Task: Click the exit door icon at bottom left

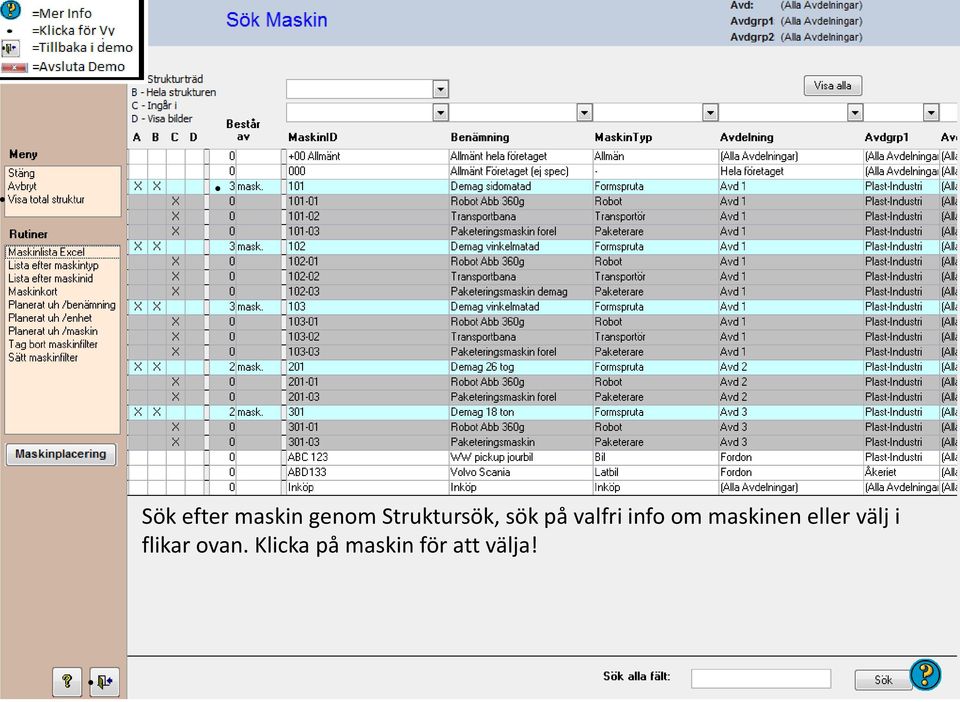Action: coord(105,681)
